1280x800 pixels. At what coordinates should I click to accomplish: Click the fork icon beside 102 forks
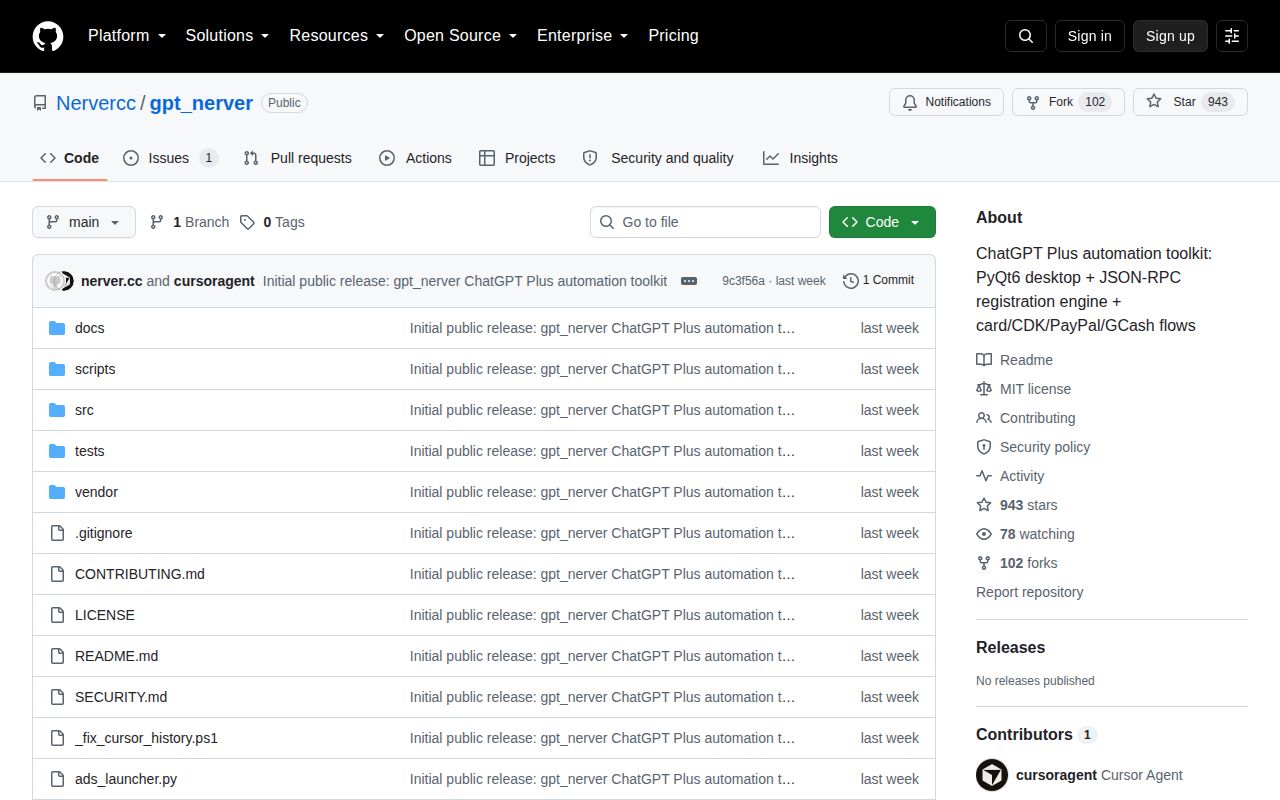[x=984, y=563]
